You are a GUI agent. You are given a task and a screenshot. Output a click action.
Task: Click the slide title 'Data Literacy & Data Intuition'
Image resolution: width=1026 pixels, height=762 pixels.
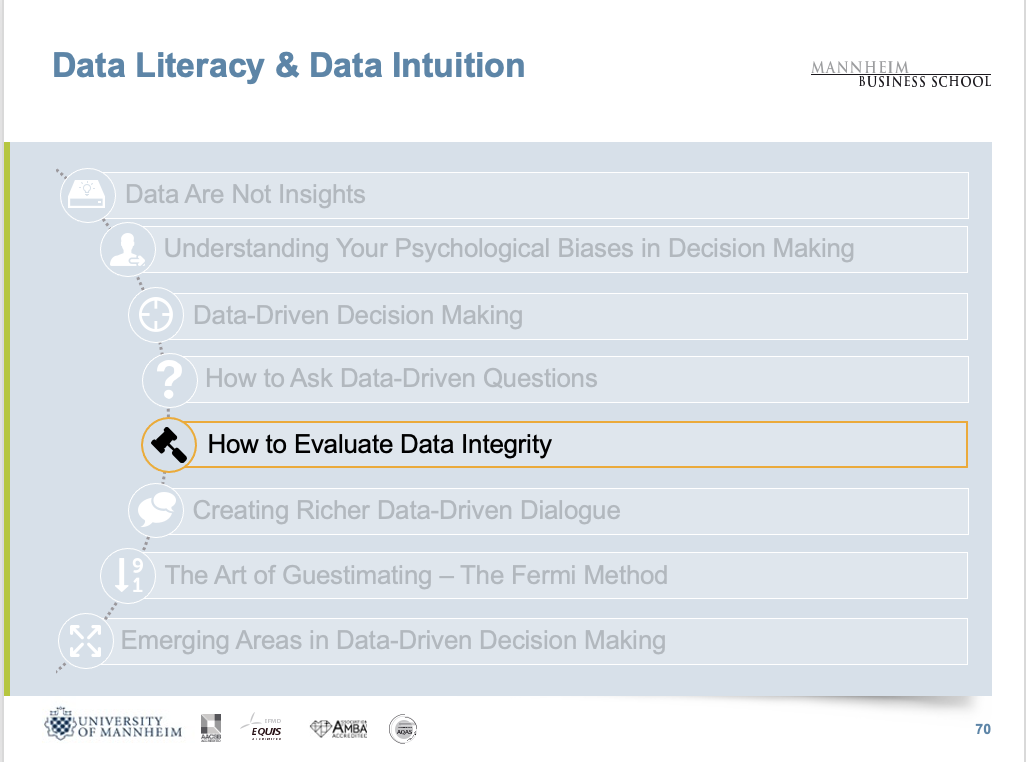(288, 66)
